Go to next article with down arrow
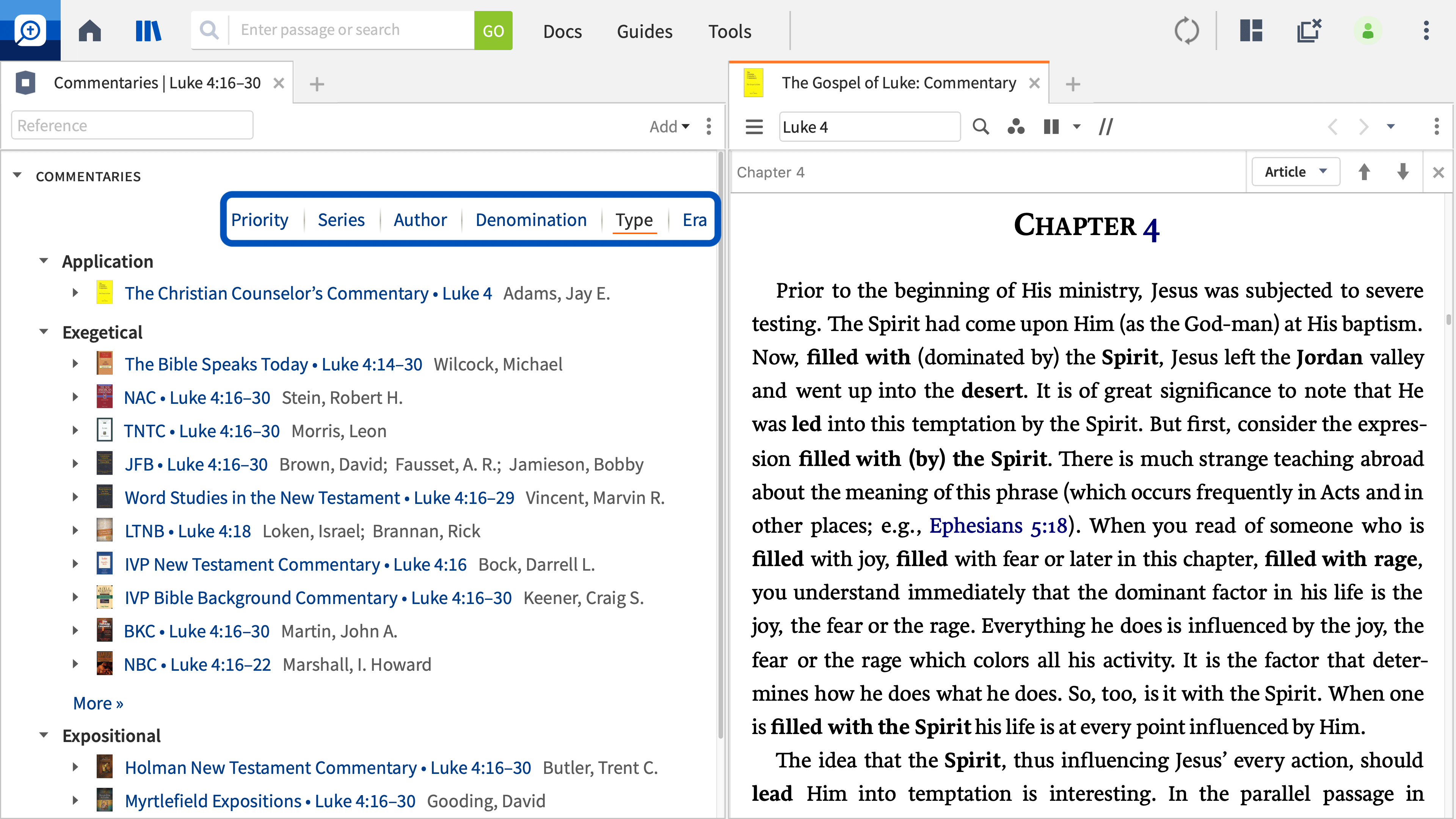 tap(1402, 172)
